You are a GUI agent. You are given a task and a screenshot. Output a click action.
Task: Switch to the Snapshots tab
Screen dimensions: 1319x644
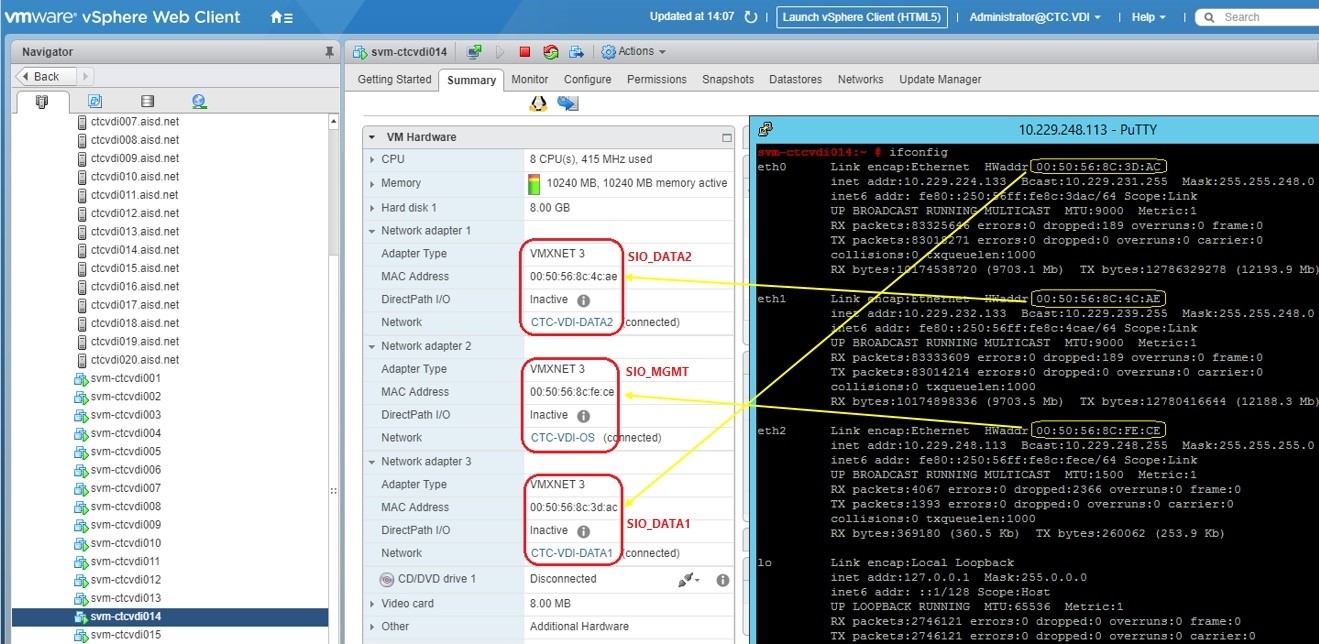tap(727, 80)
